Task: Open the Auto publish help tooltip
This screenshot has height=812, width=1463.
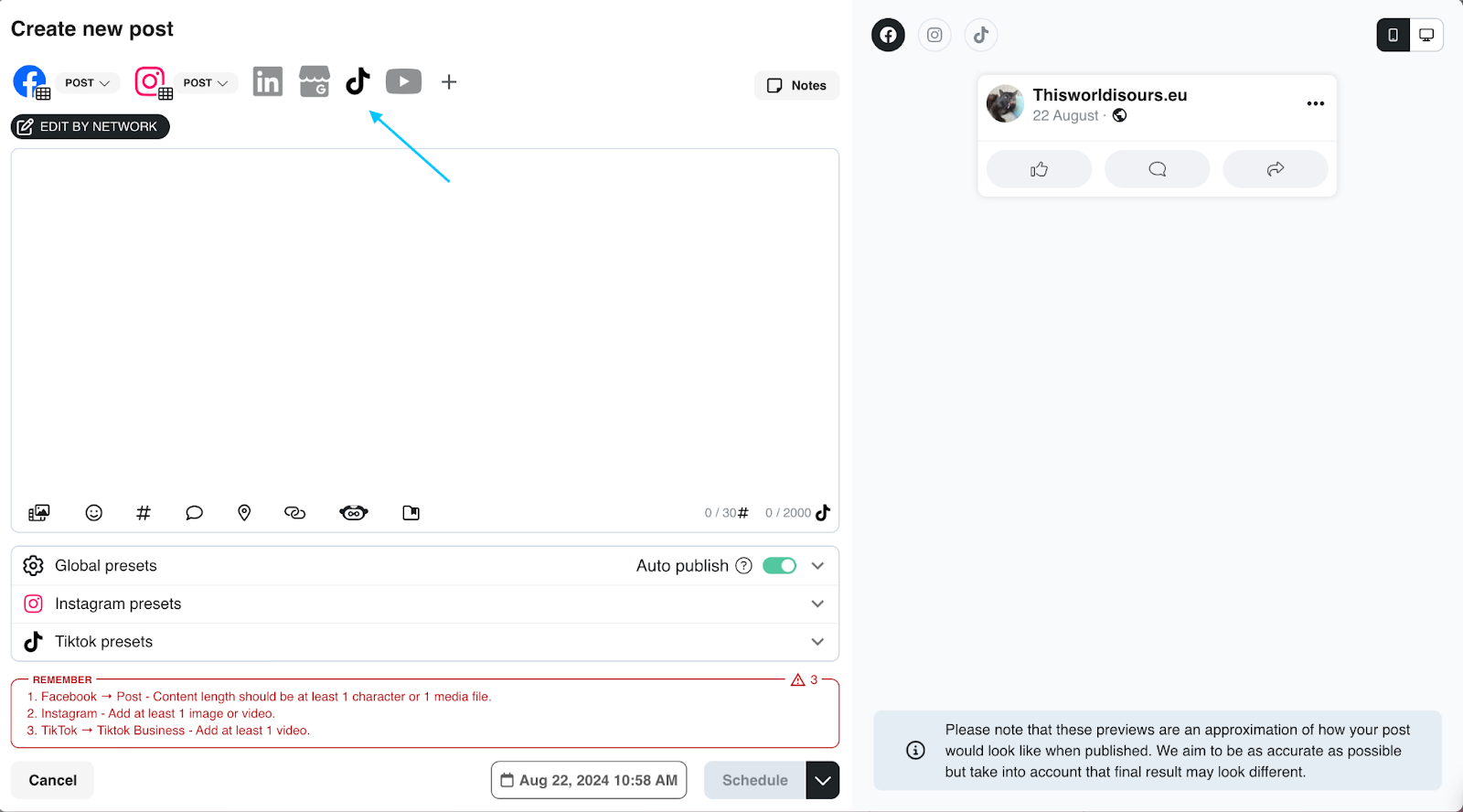Action: (x=744, y=566)
